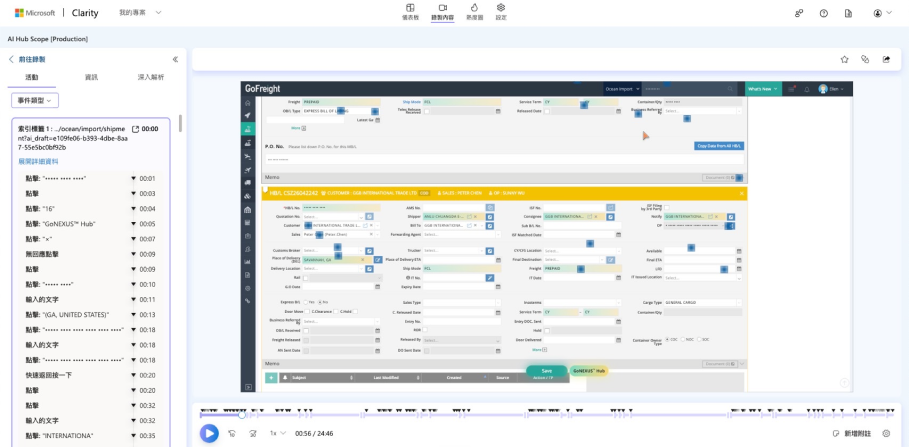Open the player settings gear icon
The width and height of the screenshot is (909, 447).
pos(886,433)
